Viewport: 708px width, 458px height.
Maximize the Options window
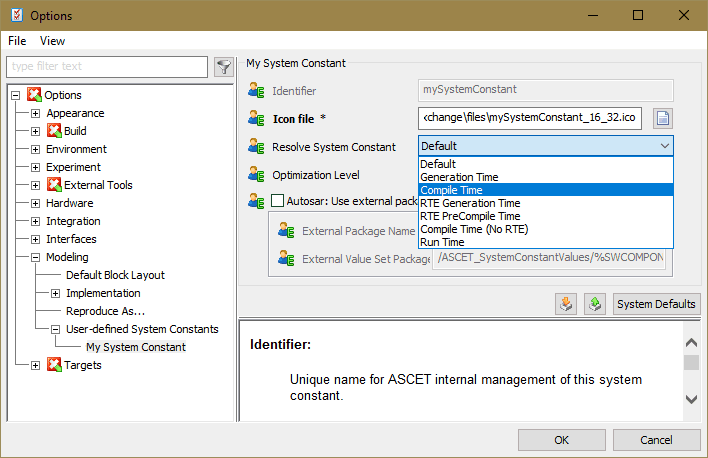(638, 15)
